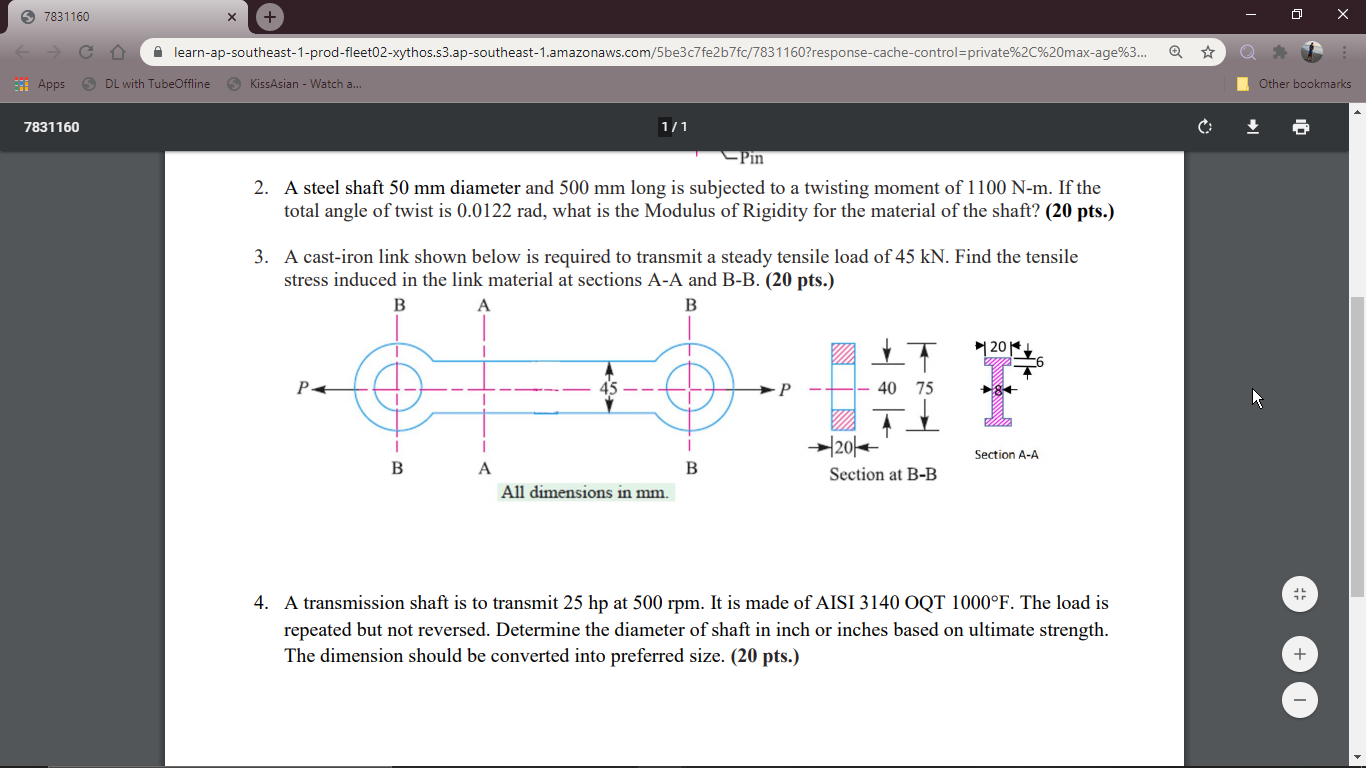
Task: Zoom in on the PDF
Action: click(1299, 653)
